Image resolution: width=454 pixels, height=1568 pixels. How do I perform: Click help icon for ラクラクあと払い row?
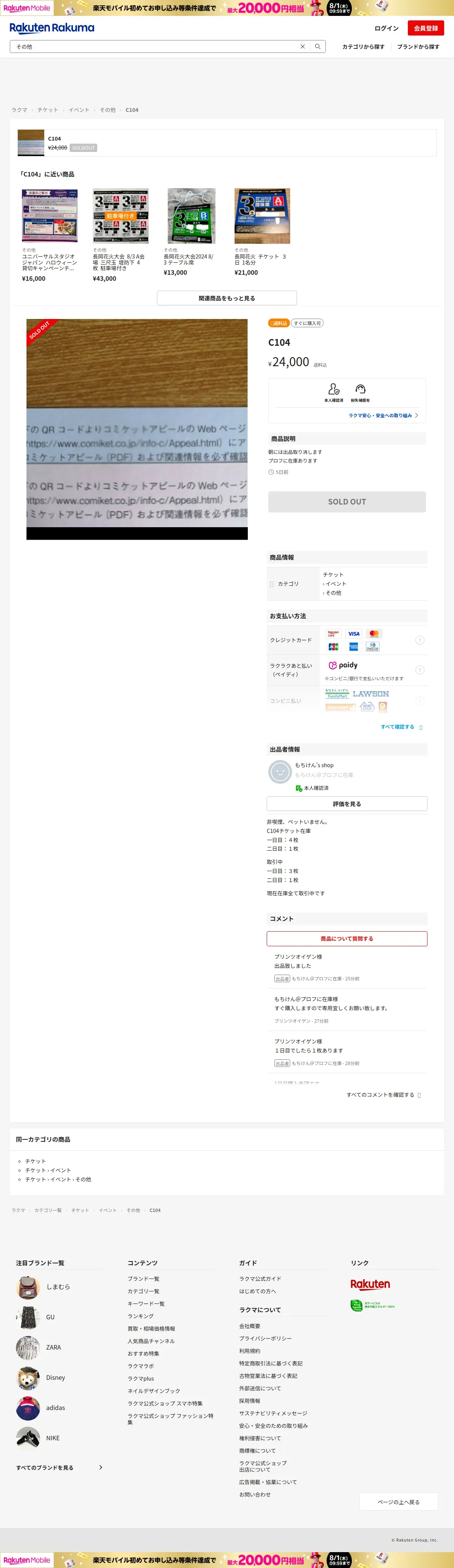[x=420, y=670]
